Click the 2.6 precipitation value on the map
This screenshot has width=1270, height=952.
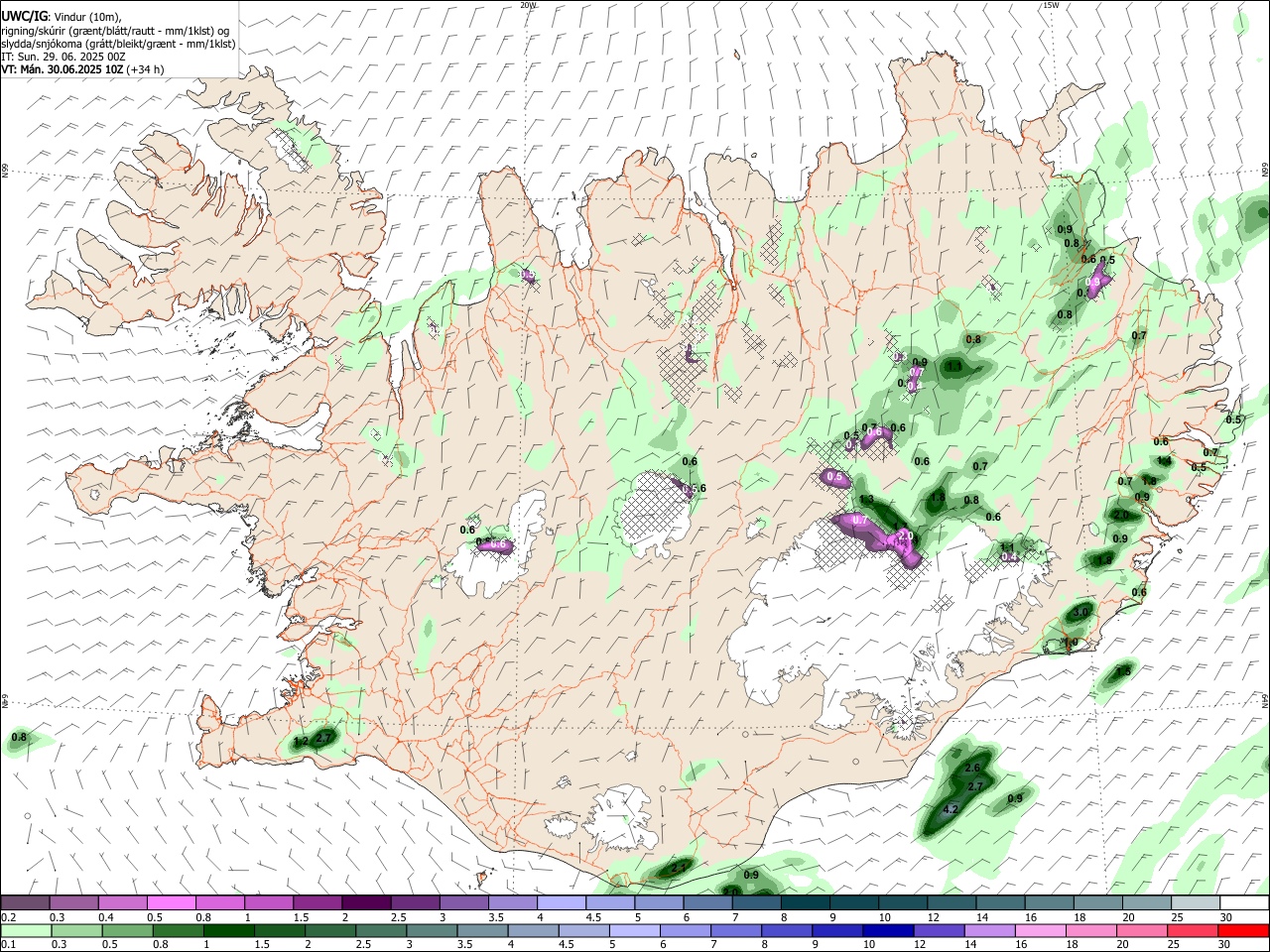972,769
